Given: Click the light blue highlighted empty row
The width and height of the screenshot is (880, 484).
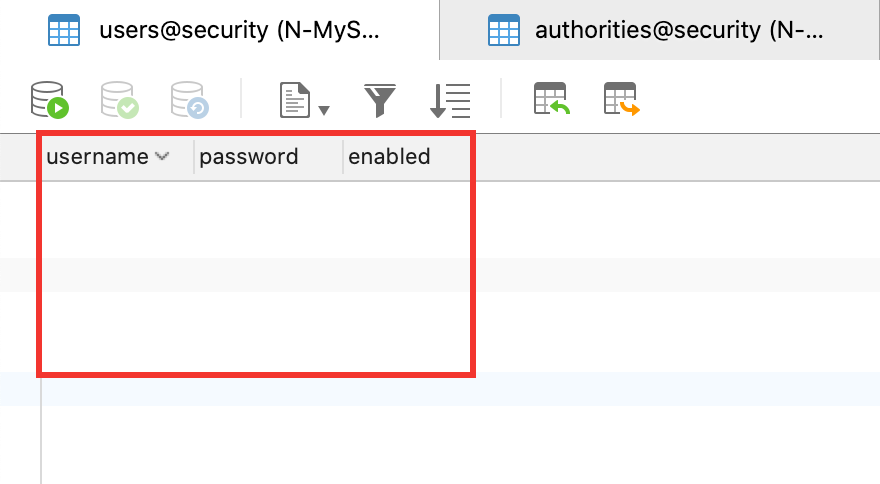Looking at the screenshot, I should point(440,389).
